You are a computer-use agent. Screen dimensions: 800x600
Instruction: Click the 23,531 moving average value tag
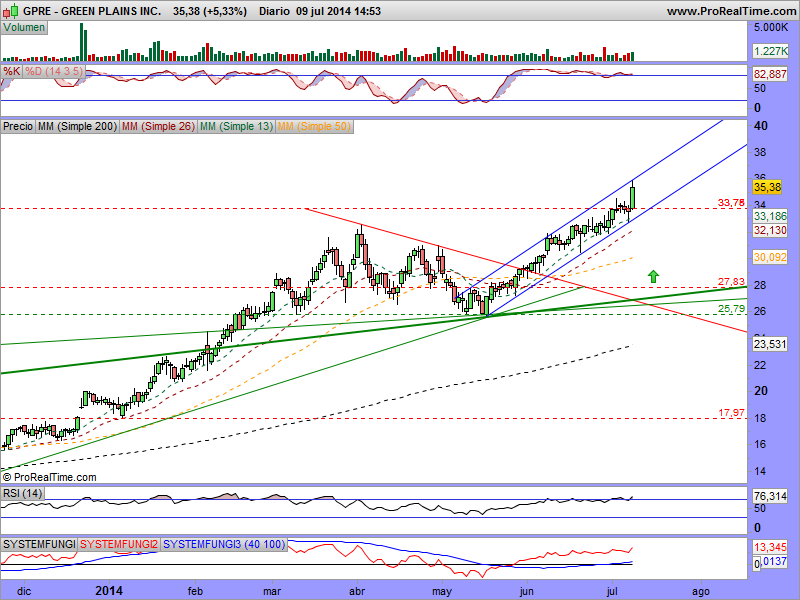[x=770, y=344]
